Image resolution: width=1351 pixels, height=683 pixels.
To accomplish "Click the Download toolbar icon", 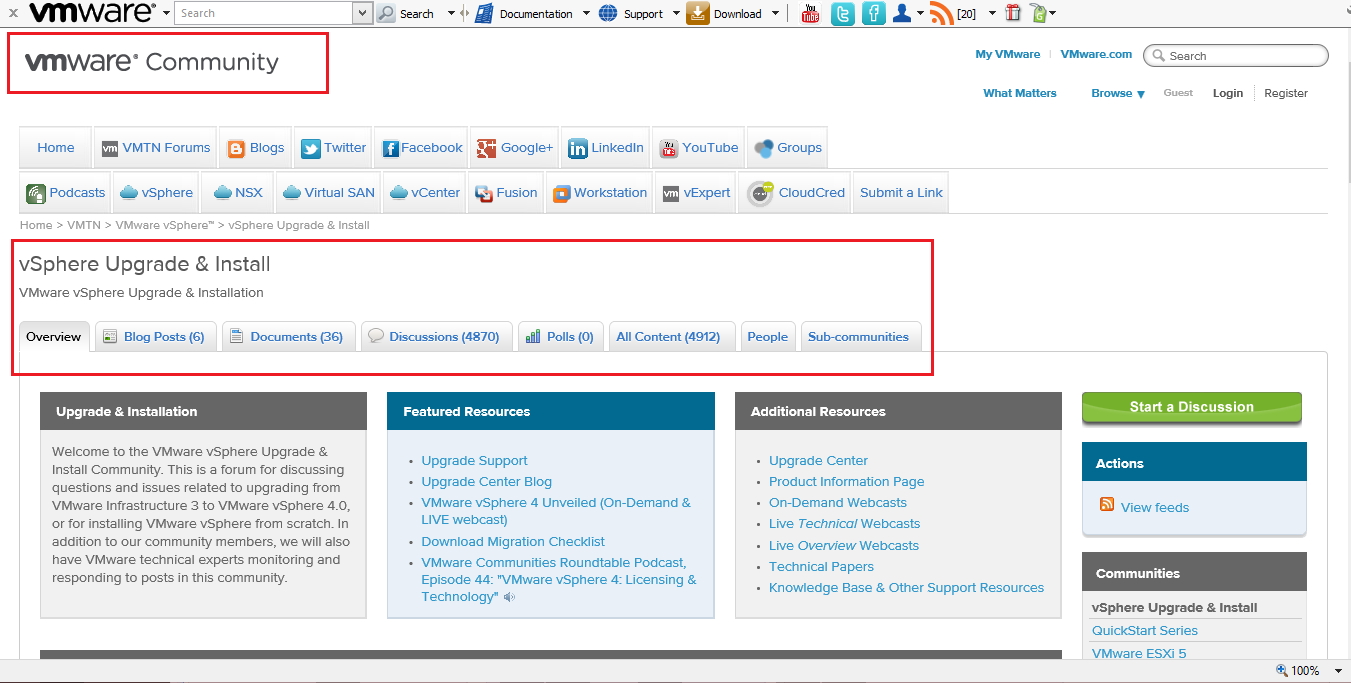I will point(698,13).
